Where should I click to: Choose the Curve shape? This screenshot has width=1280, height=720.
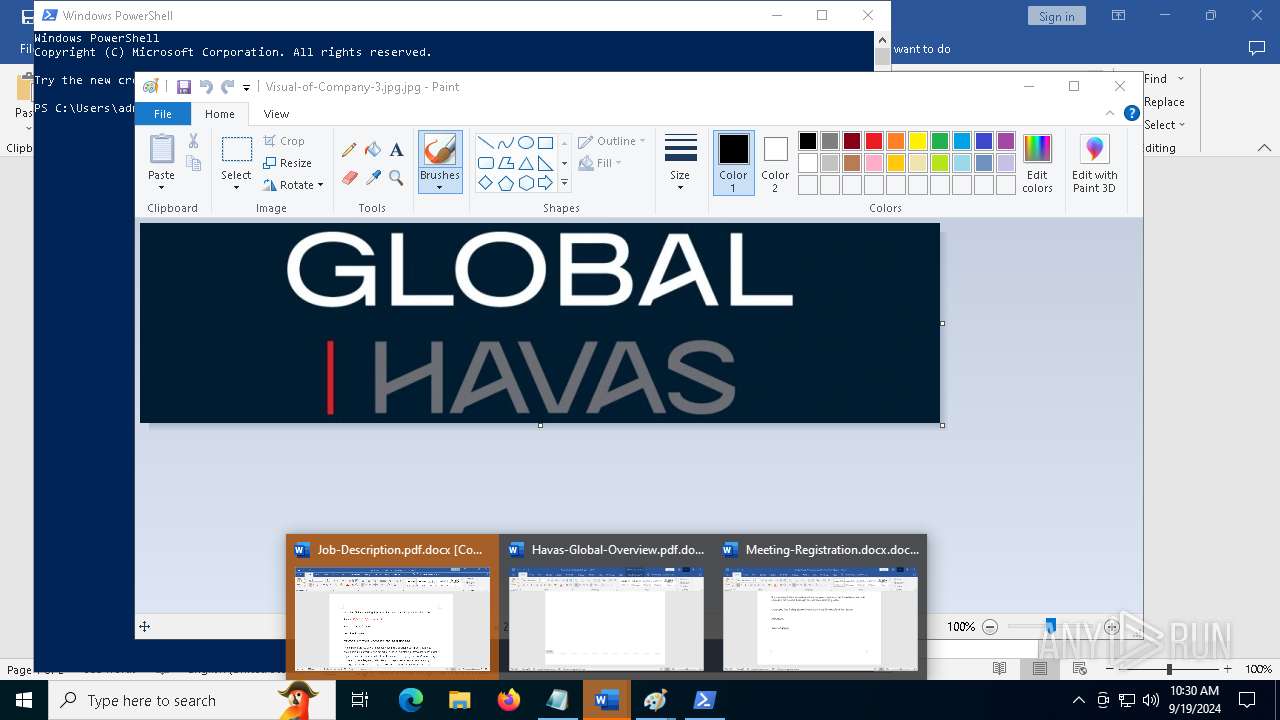505,142
